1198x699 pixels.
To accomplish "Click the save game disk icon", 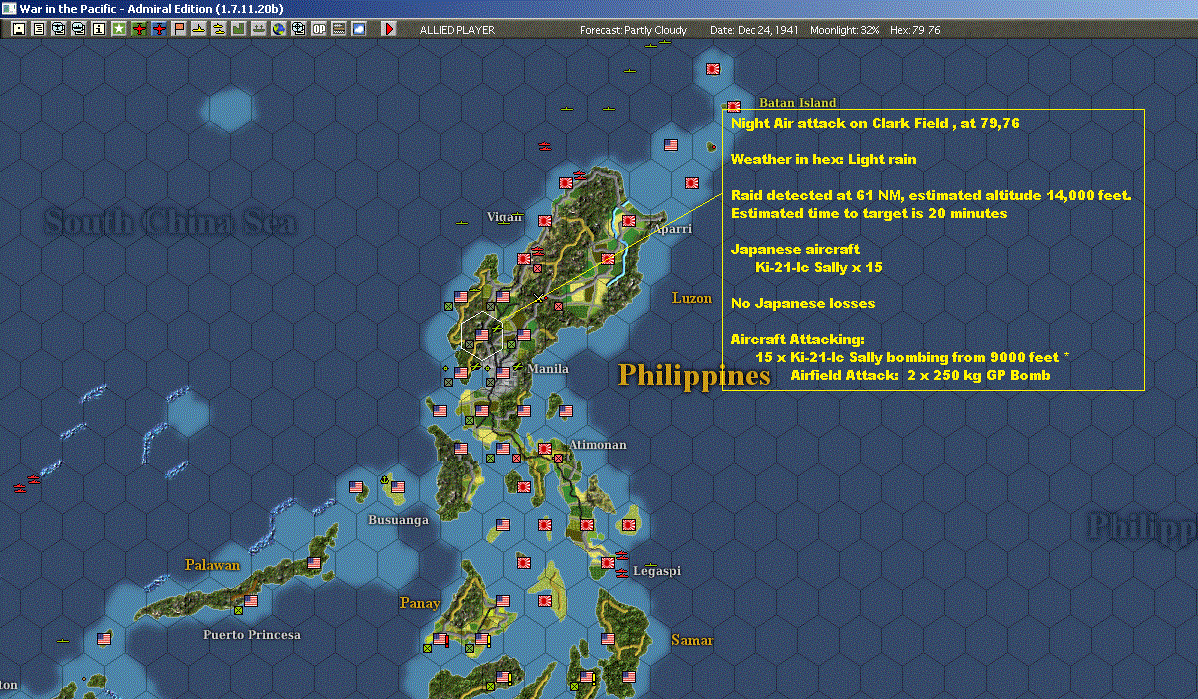I will [x=19, y=29].
